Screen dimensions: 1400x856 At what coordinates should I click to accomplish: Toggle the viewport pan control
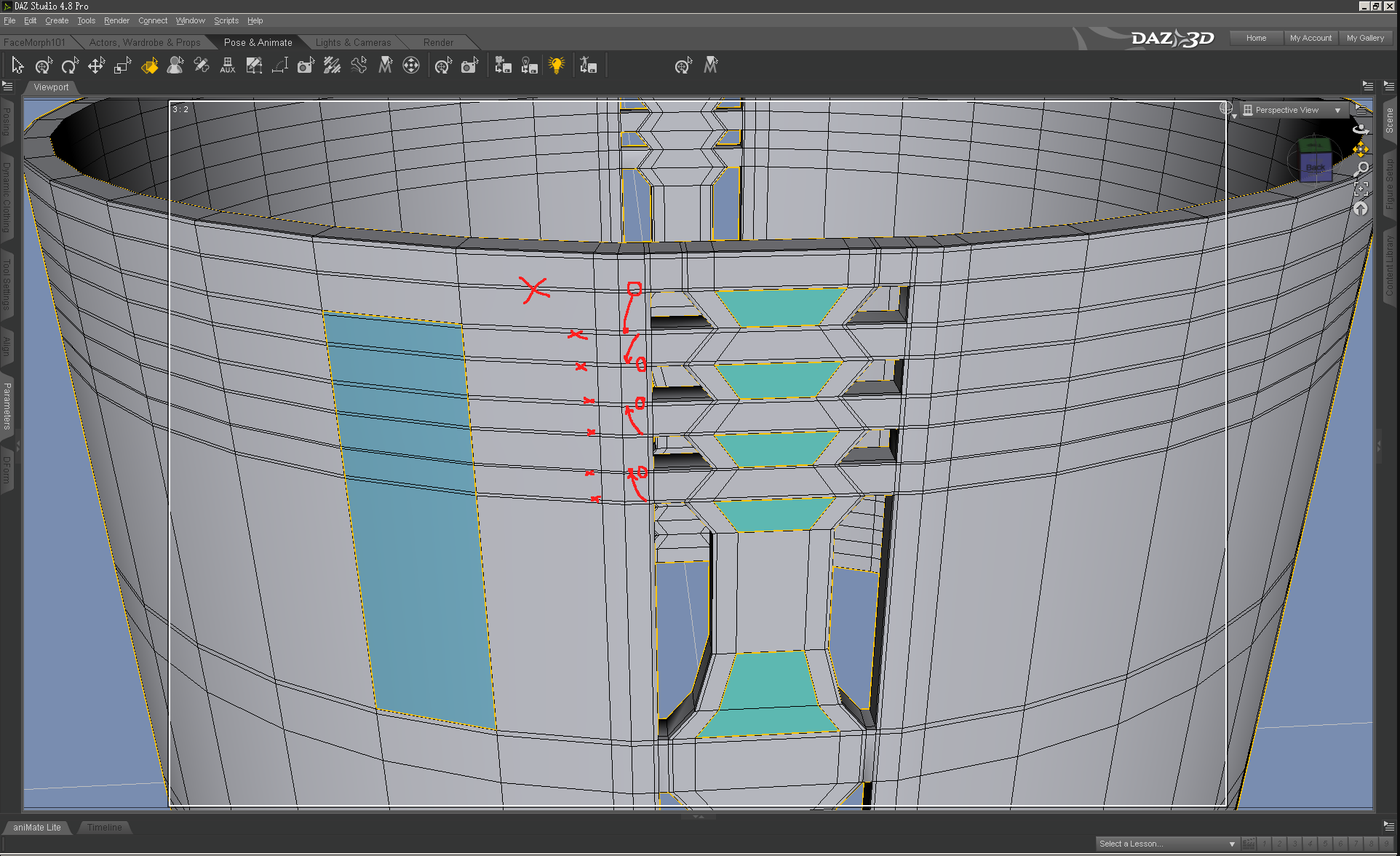coord(1361,149)
